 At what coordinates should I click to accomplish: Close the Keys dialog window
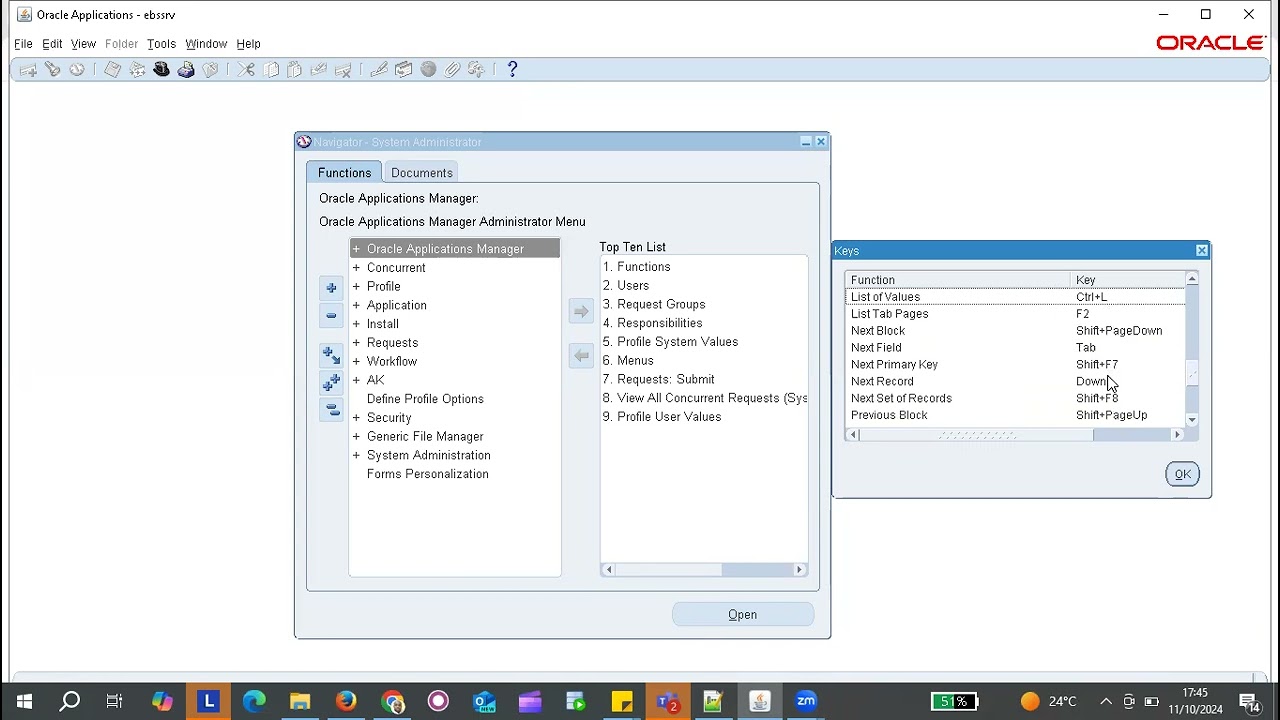(x=1202, y=251)
